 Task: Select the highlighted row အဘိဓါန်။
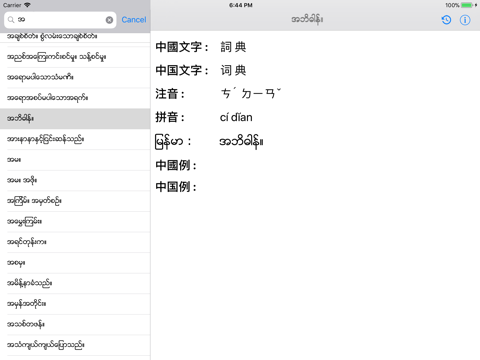click(x=75, y=119)
